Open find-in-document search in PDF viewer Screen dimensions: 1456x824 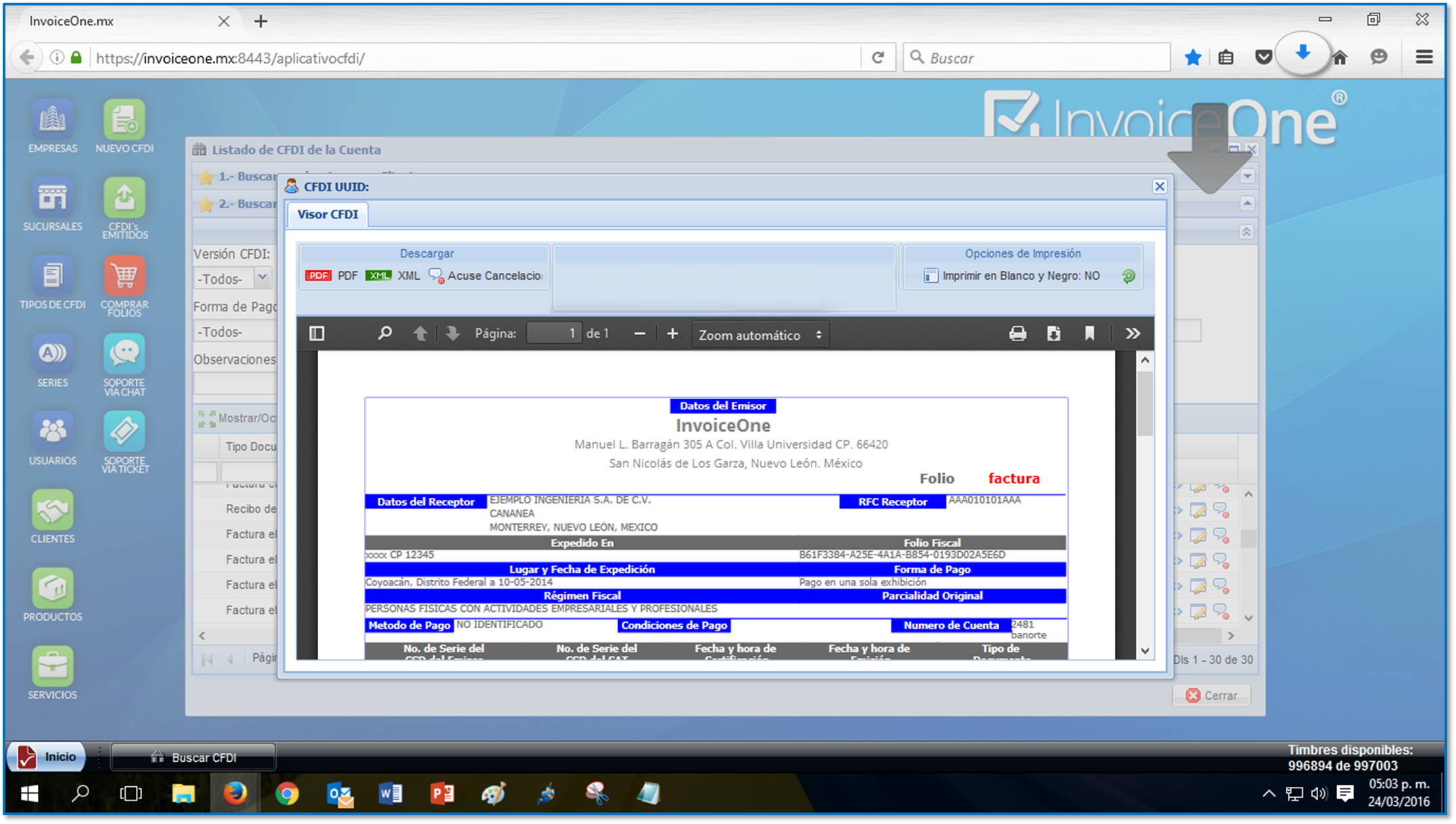pos(384,334)
